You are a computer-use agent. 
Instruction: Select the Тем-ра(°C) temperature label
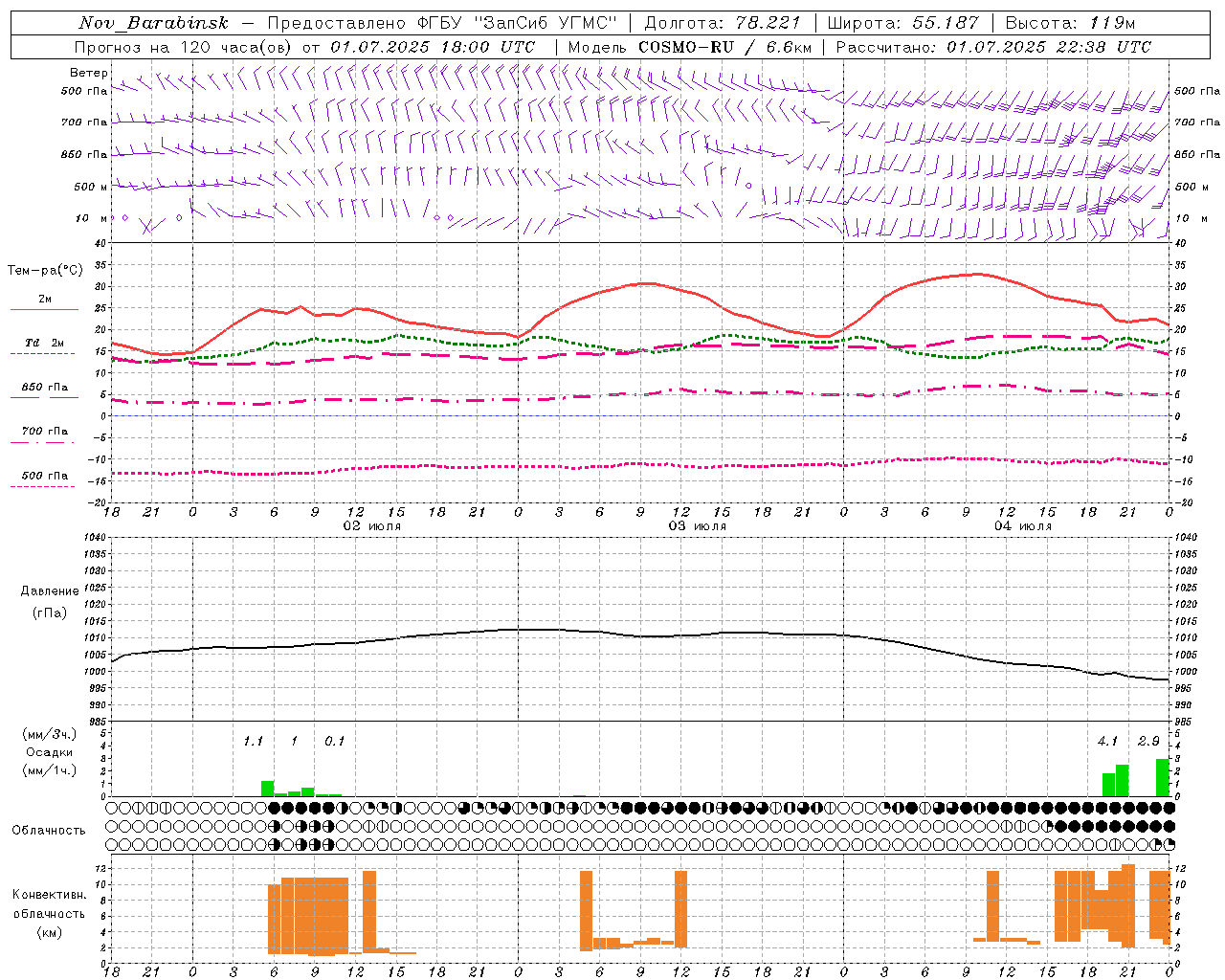[45, 271]
